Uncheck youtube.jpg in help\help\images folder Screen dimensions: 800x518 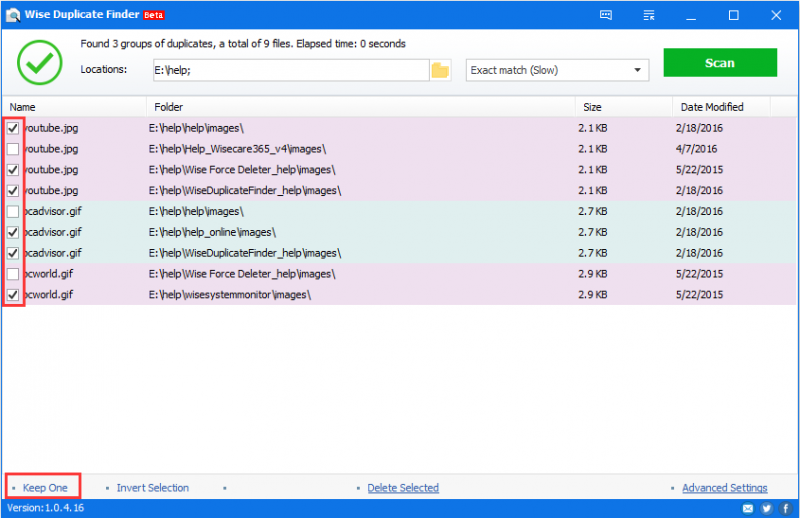tap(13, 128)
